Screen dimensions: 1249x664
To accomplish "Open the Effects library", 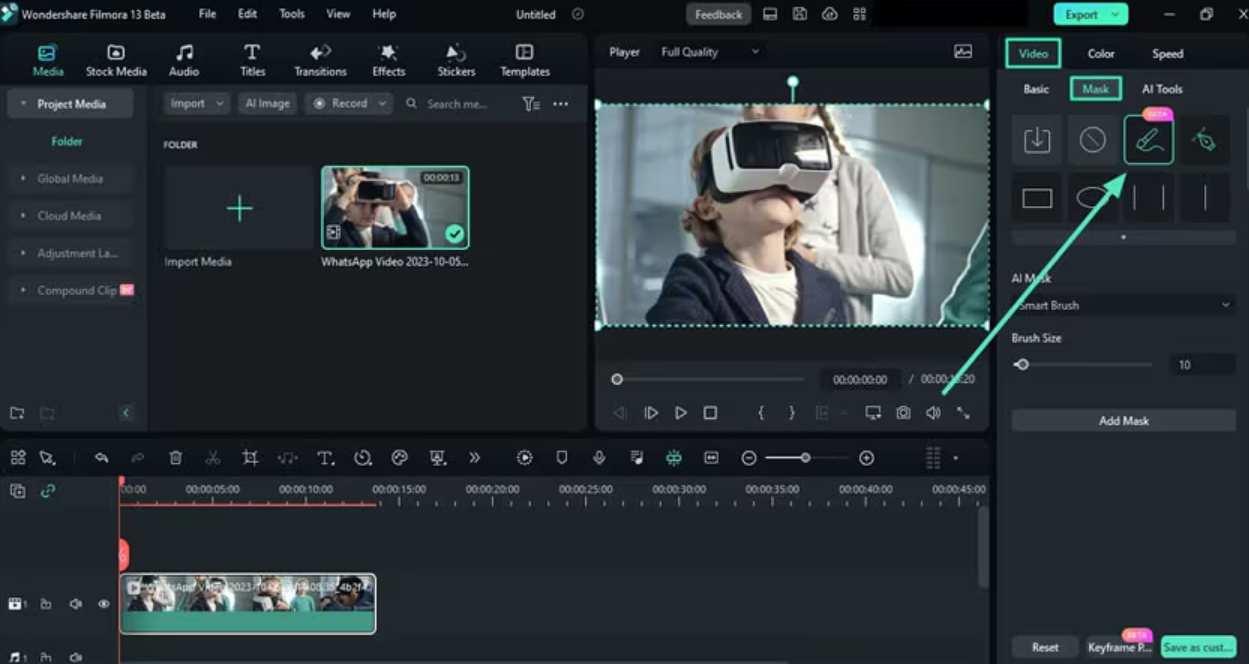I will (x=389, y=60).
